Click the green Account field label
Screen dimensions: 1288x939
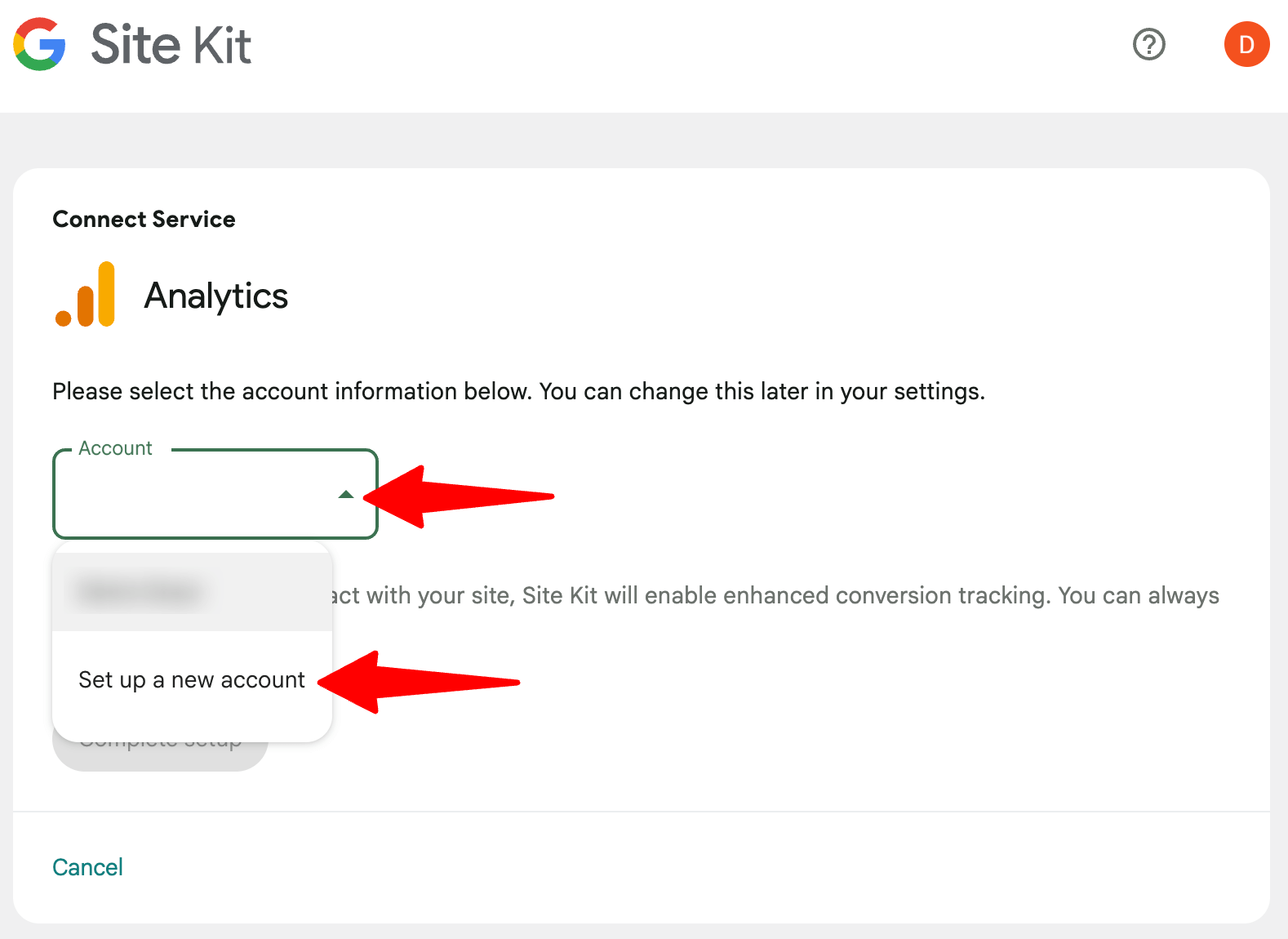115,448
